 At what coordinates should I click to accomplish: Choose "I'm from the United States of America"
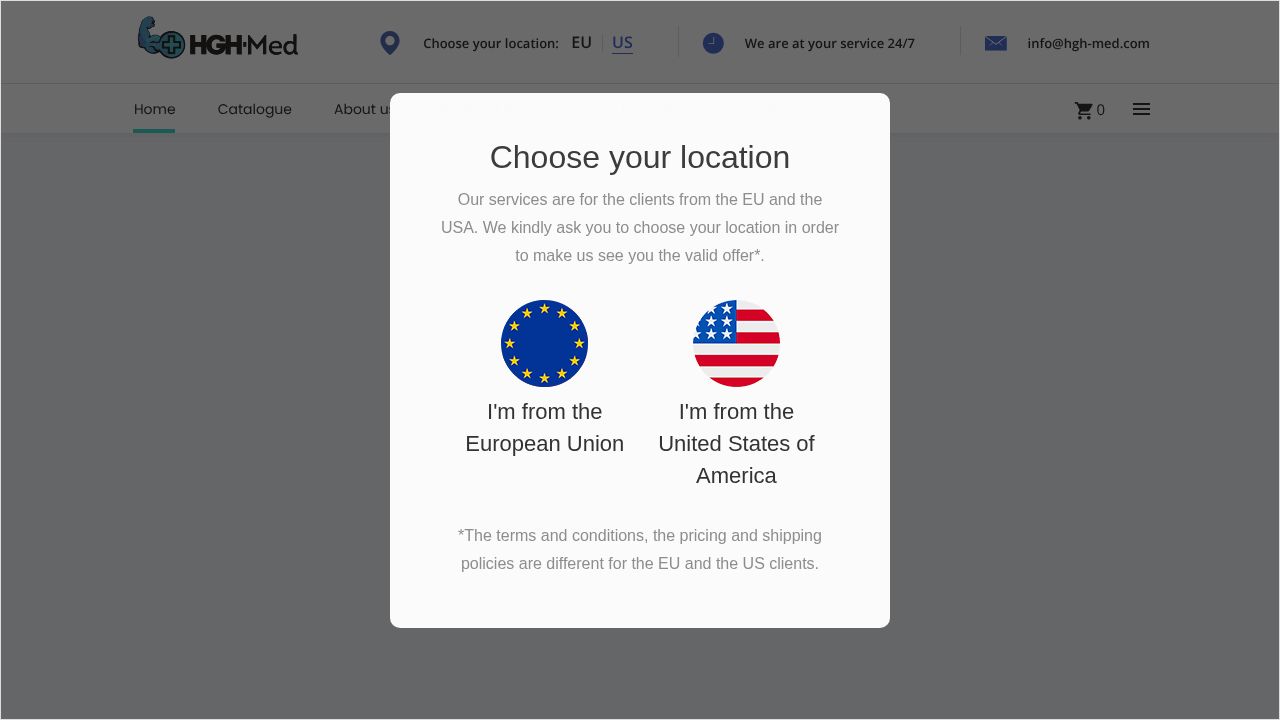(736, 444)
